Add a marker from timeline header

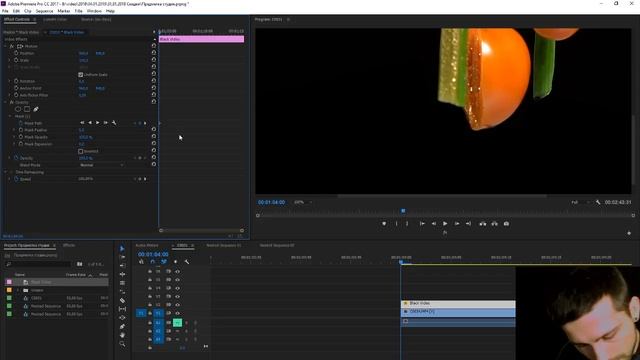pos(176,262)
